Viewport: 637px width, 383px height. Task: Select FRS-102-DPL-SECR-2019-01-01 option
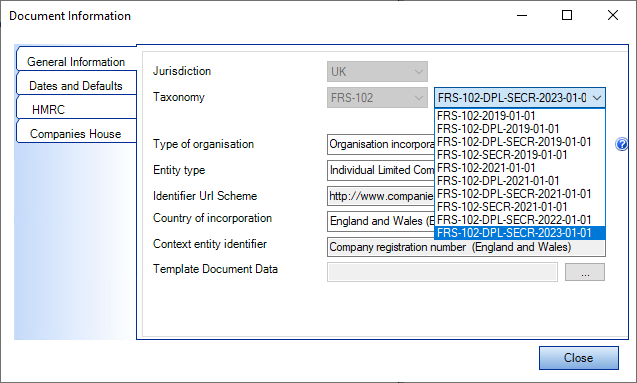[520, 142]
